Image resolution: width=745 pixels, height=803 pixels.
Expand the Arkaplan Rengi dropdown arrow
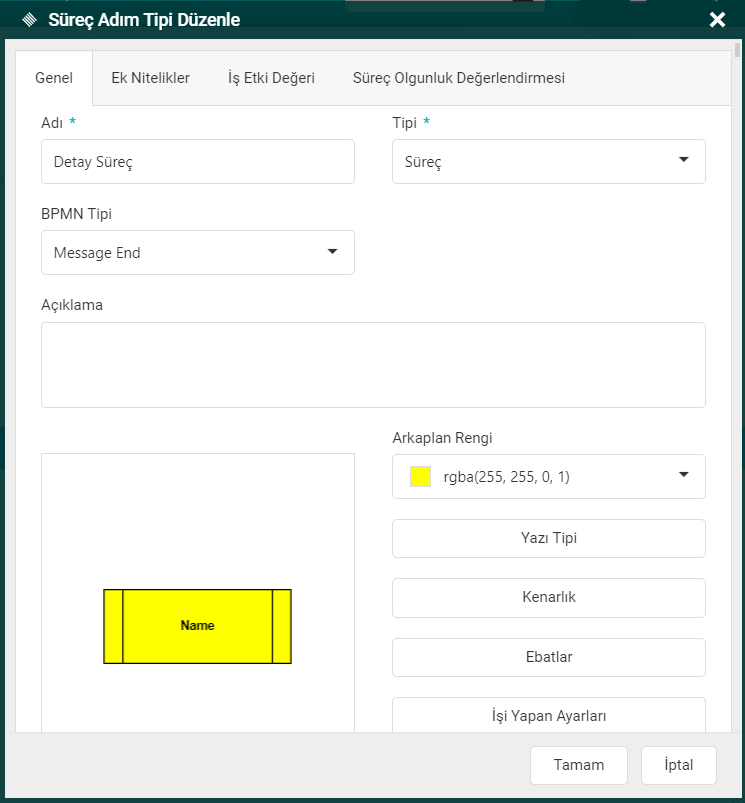[x=684, y=476]
